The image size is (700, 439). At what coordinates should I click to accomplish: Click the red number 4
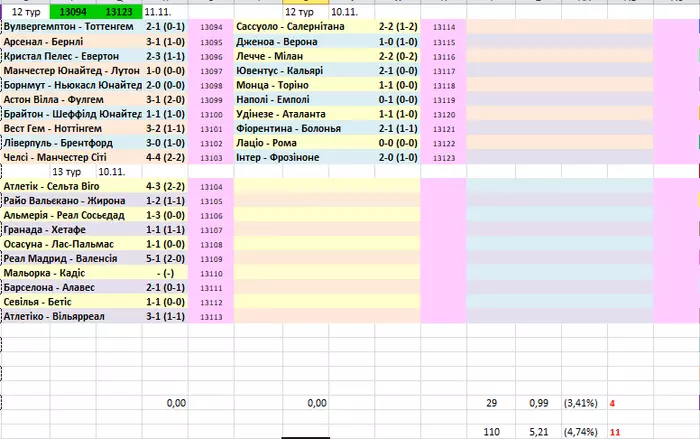click(612, 403)
